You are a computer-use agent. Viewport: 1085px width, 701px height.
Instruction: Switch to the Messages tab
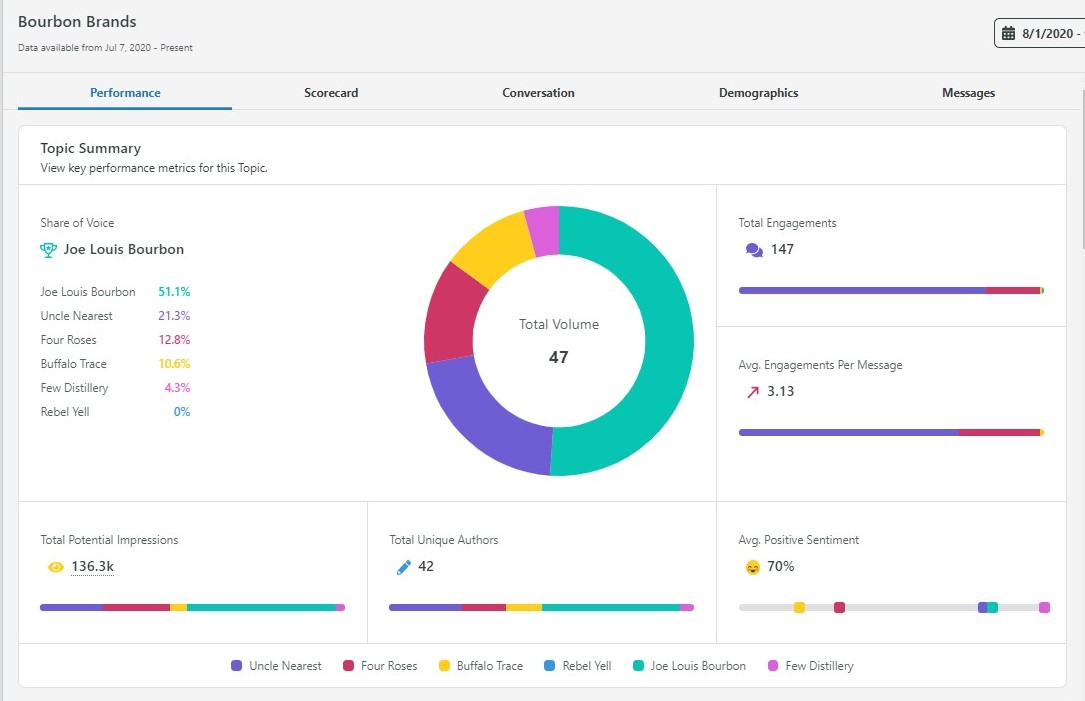pos(968,93)
